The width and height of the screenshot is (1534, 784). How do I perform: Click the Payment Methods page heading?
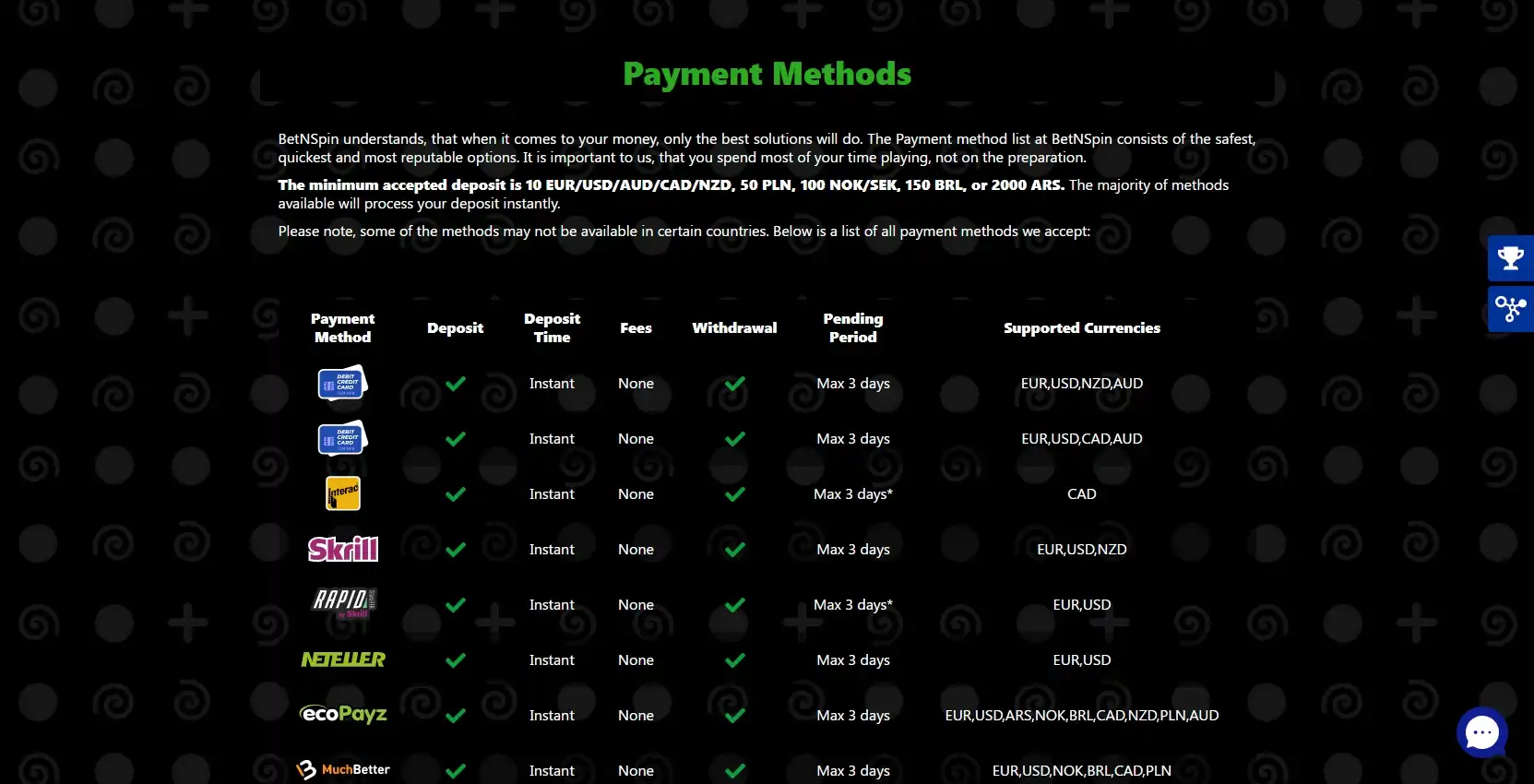(x=767, y=74)
